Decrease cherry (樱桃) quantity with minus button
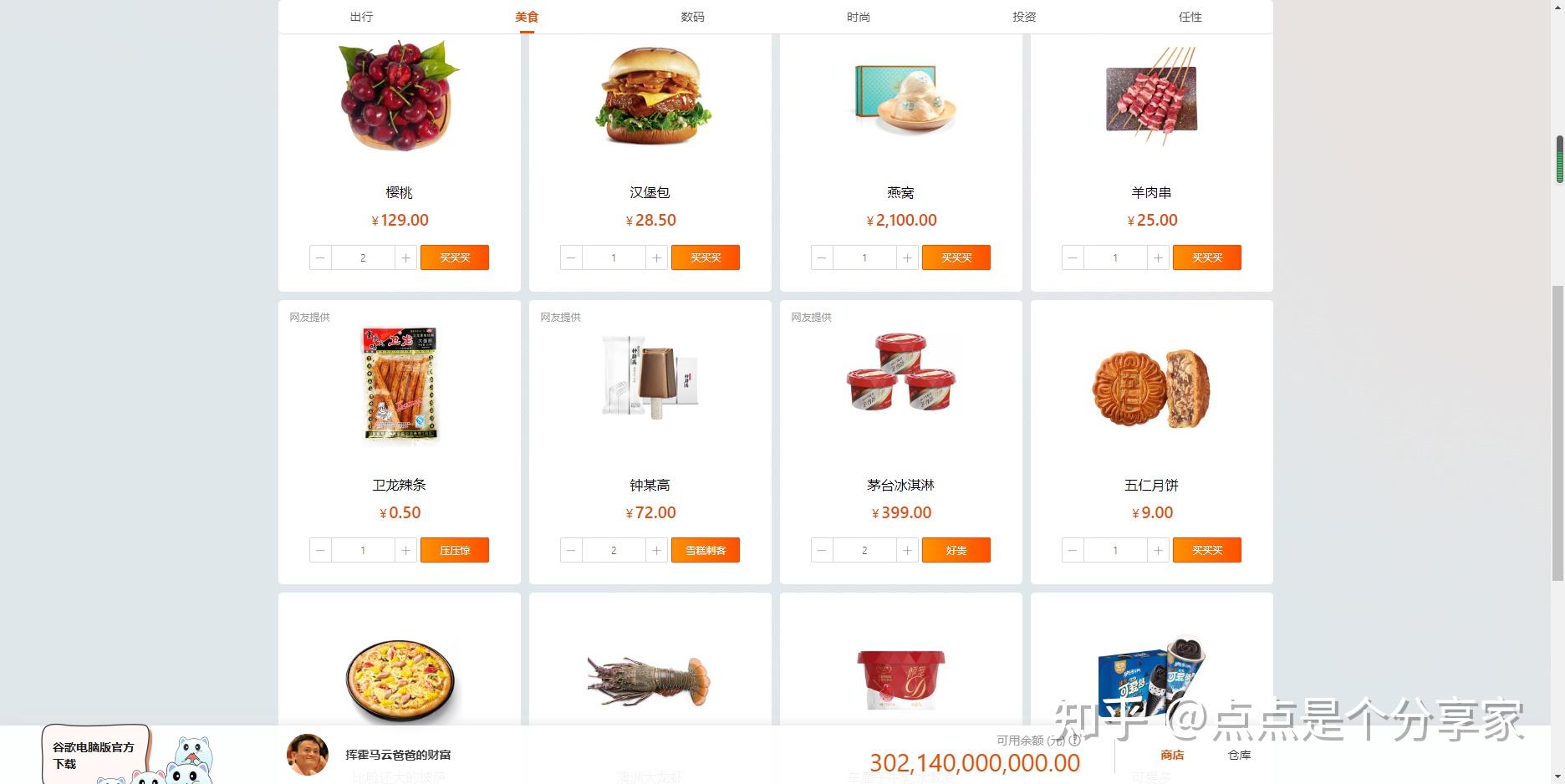1565x784 pixels. tap(320, 257)
